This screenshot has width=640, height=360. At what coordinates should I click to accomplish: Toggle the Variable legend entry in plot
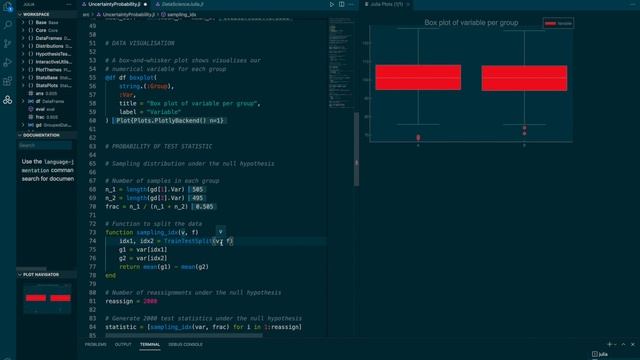point(558,23)
